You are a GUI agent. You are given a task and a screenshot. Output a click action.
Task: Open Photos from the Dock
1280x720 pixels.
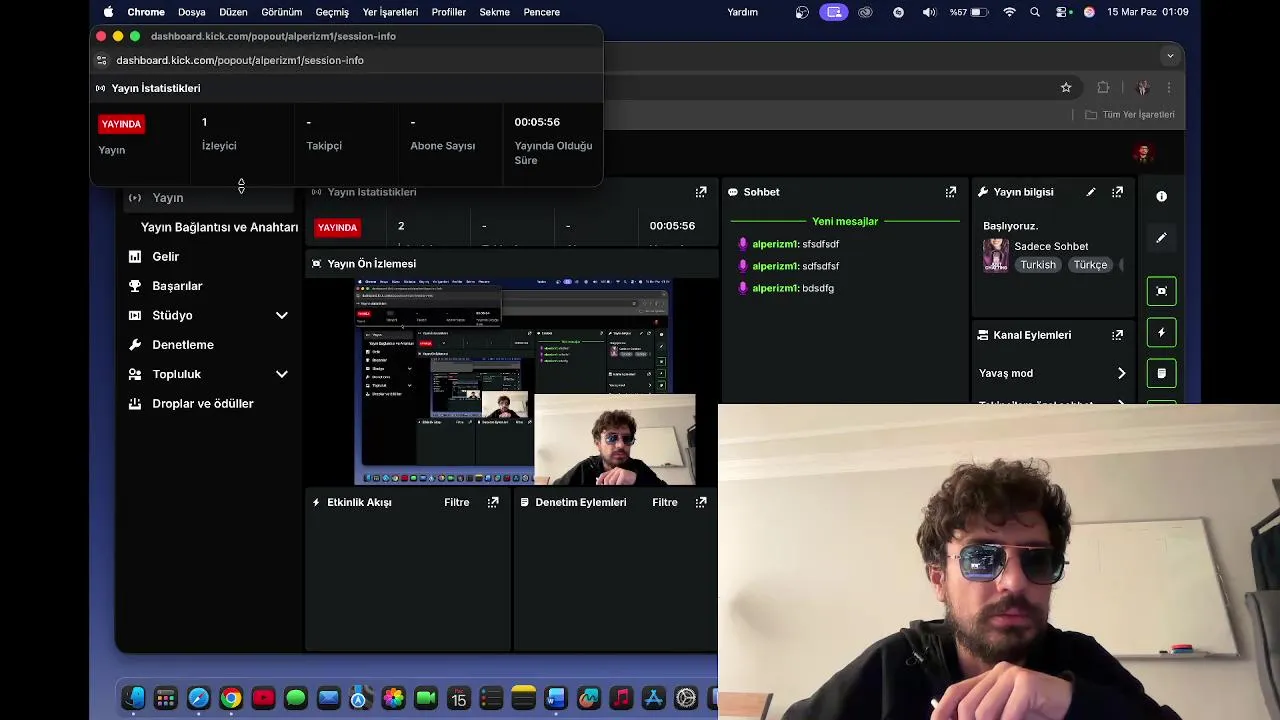pyautogui.click(x=393, y=698)
